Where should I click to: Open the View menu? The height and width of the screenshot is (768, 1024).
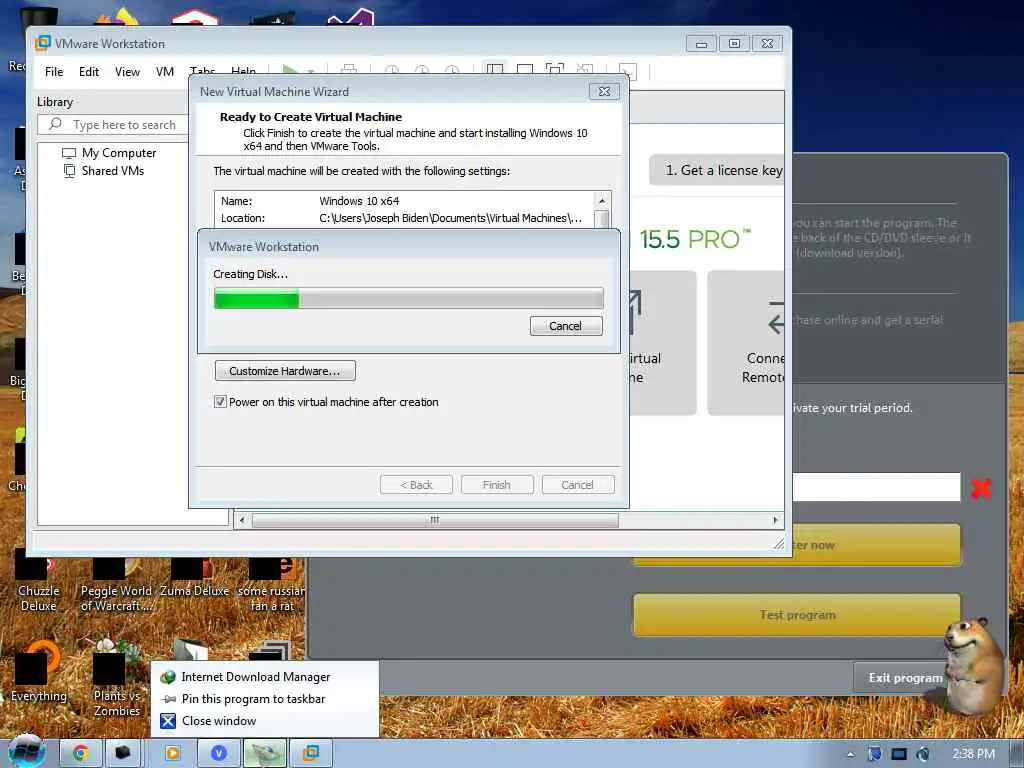[127, 72]
